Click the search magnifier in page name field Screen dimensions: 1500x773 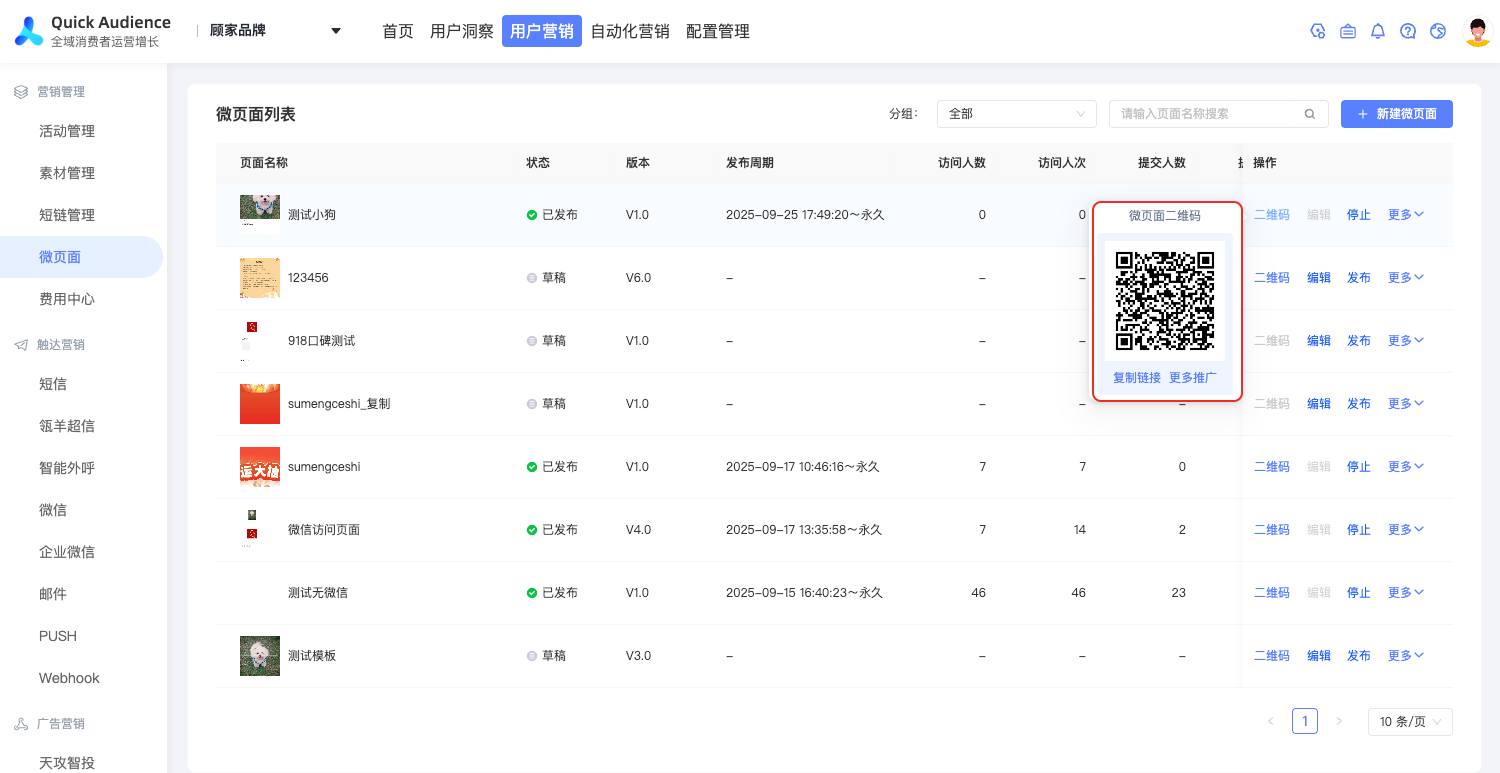coord(1310,114)
